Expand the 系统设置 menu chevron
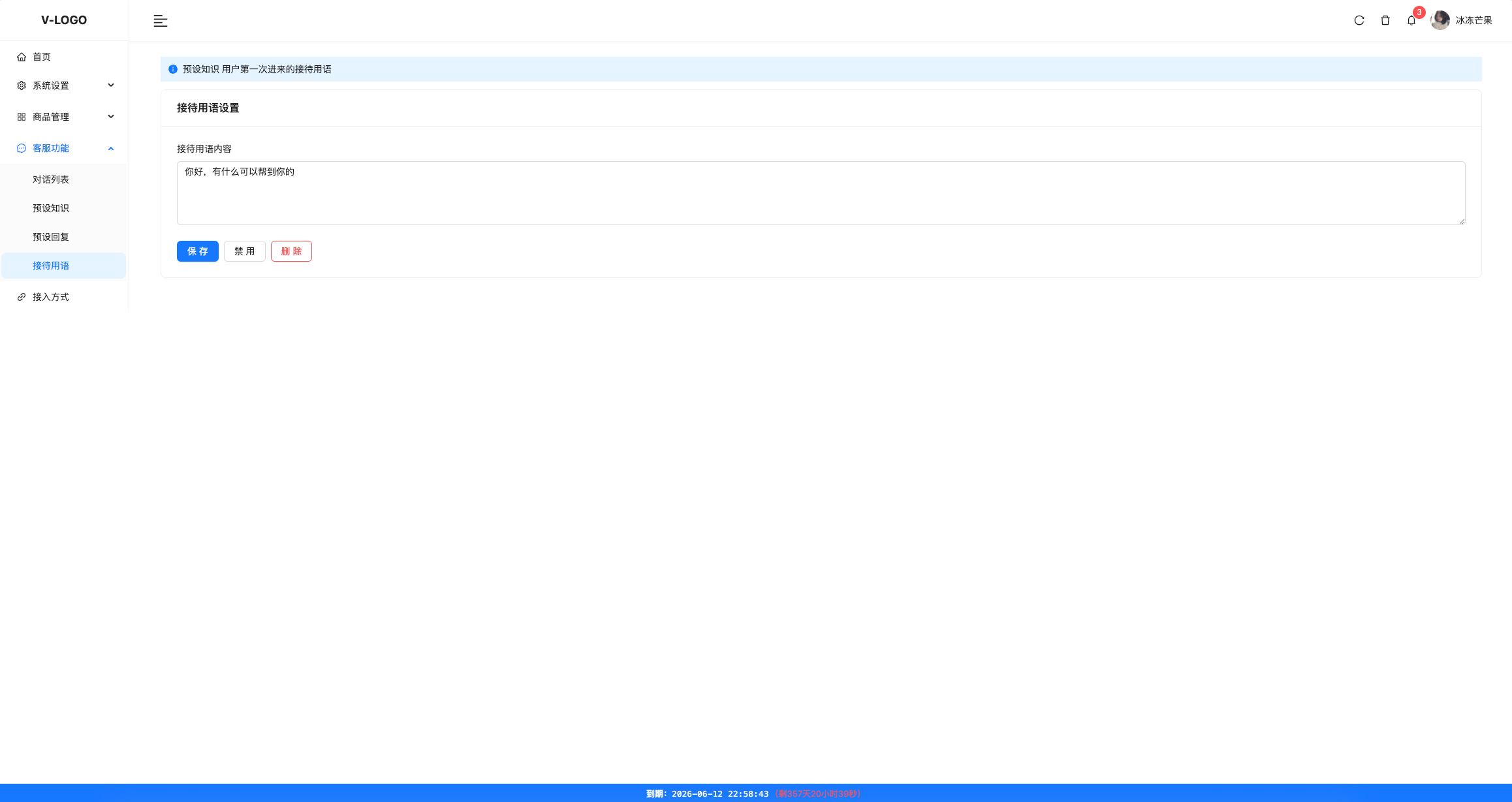 [111, 85]
